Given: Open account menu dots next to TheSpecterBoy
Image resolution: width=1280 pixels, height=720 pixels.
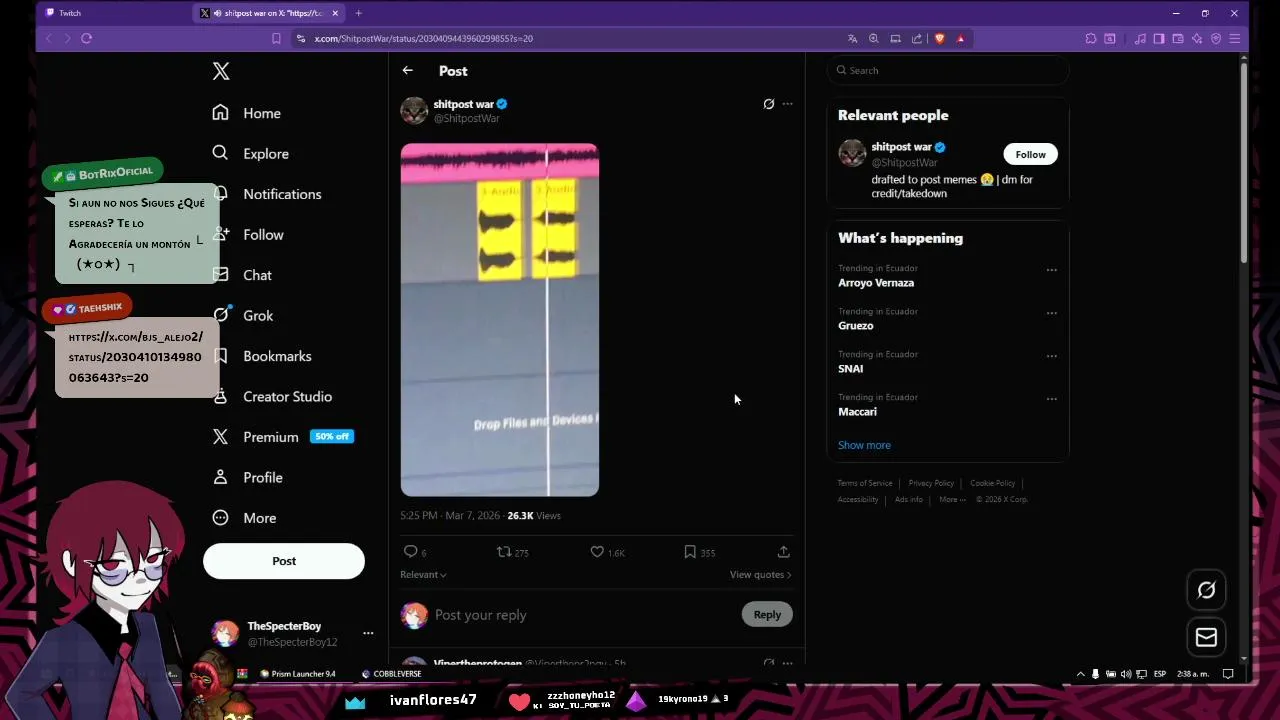Looking at the screenshot, I should click(x=368, y=633).
